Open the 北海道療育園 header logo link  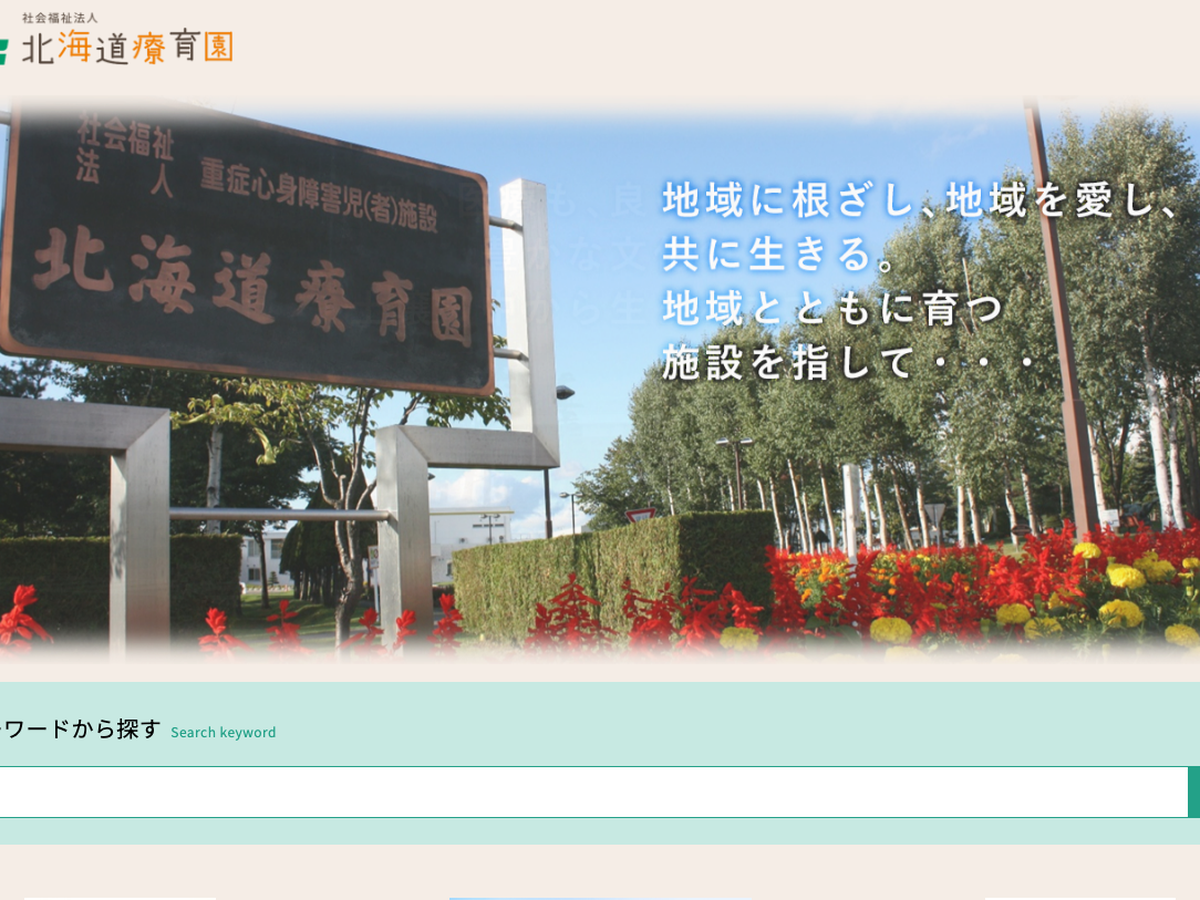click(127, 47)
